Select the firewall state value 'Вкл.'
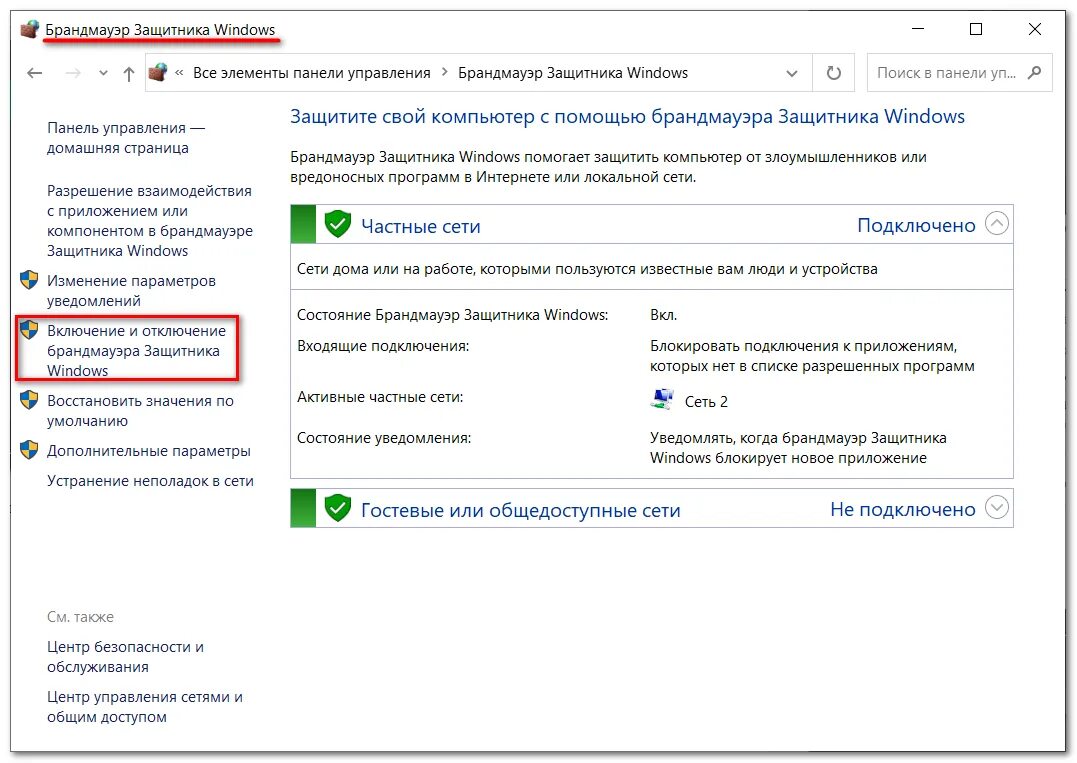This screenshot has width=1077, height=763. coord(664,315)
